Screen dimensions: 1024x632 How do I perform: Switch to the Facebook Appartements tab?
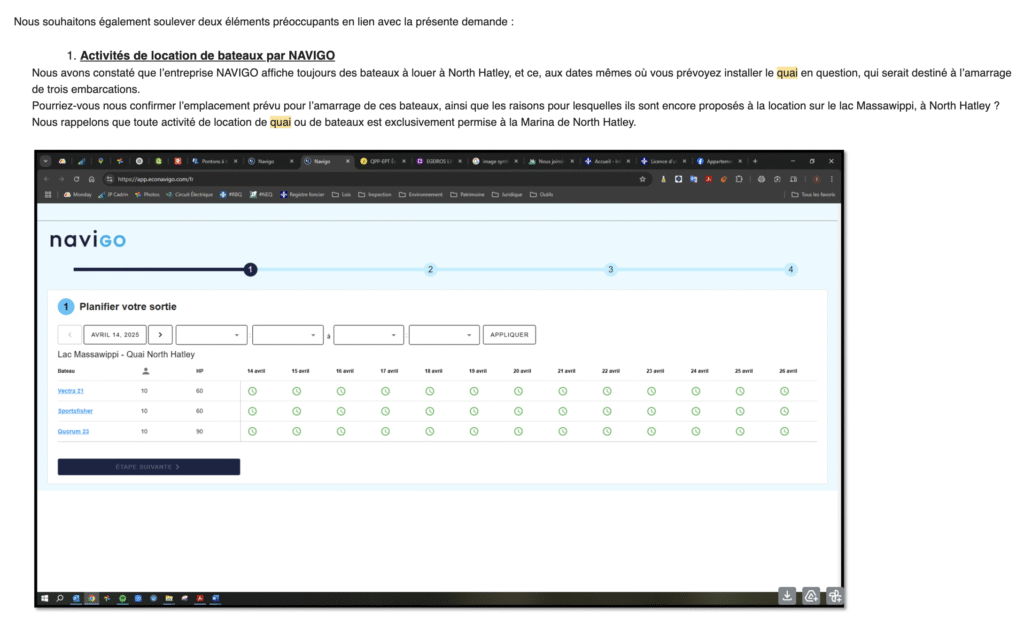(x=719, y=161)
